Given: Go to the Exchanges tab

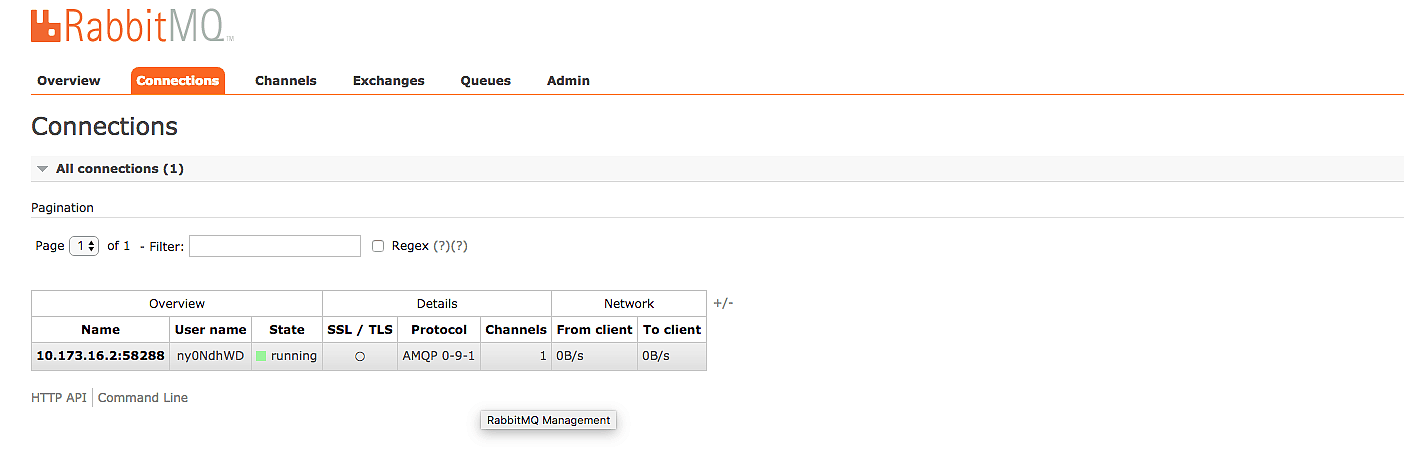Looking at the screenshot, I should [x=389, y=81].
